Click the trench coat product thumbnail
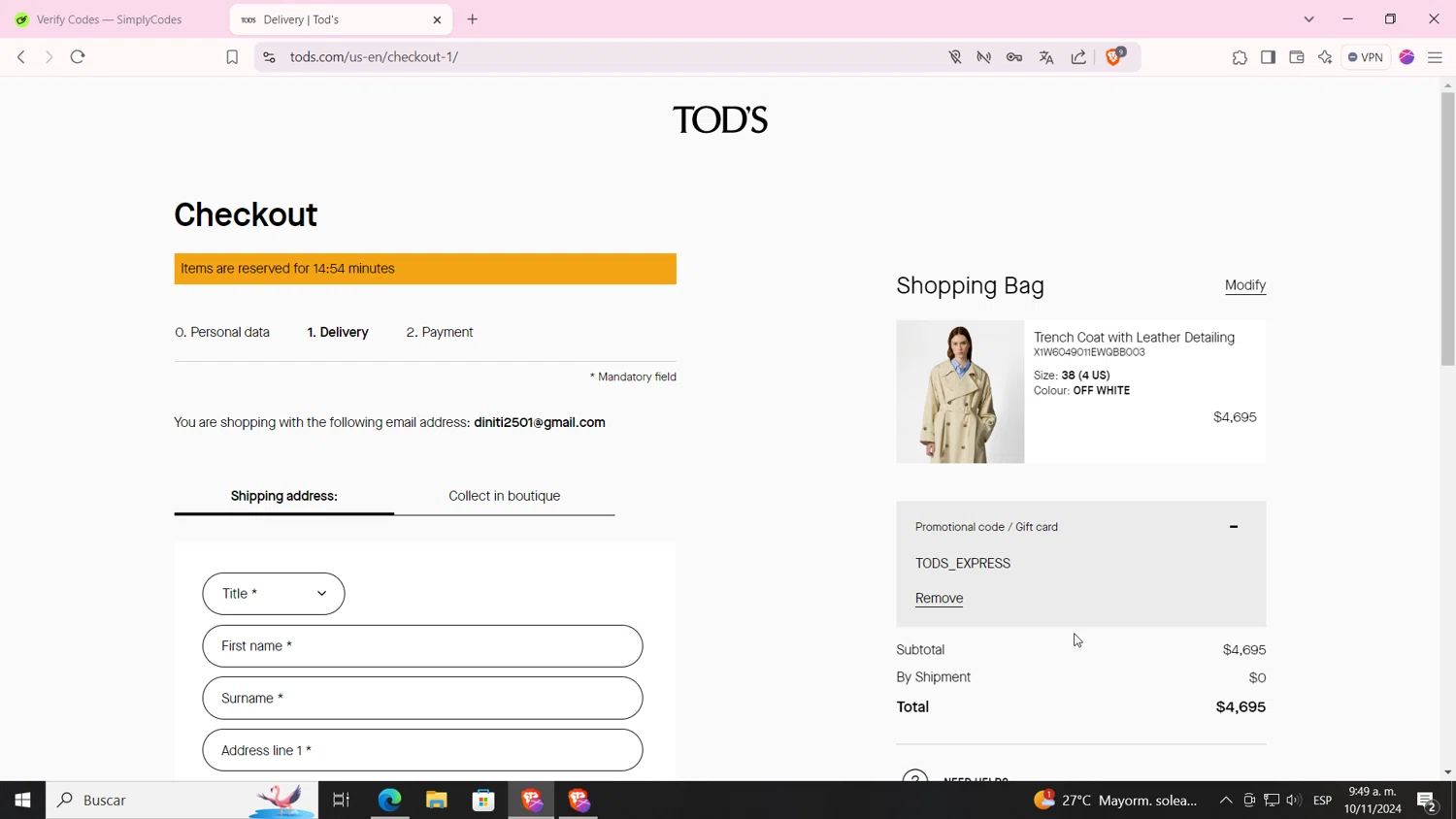Screen dimensions: 1456x819 coord(960,391)
